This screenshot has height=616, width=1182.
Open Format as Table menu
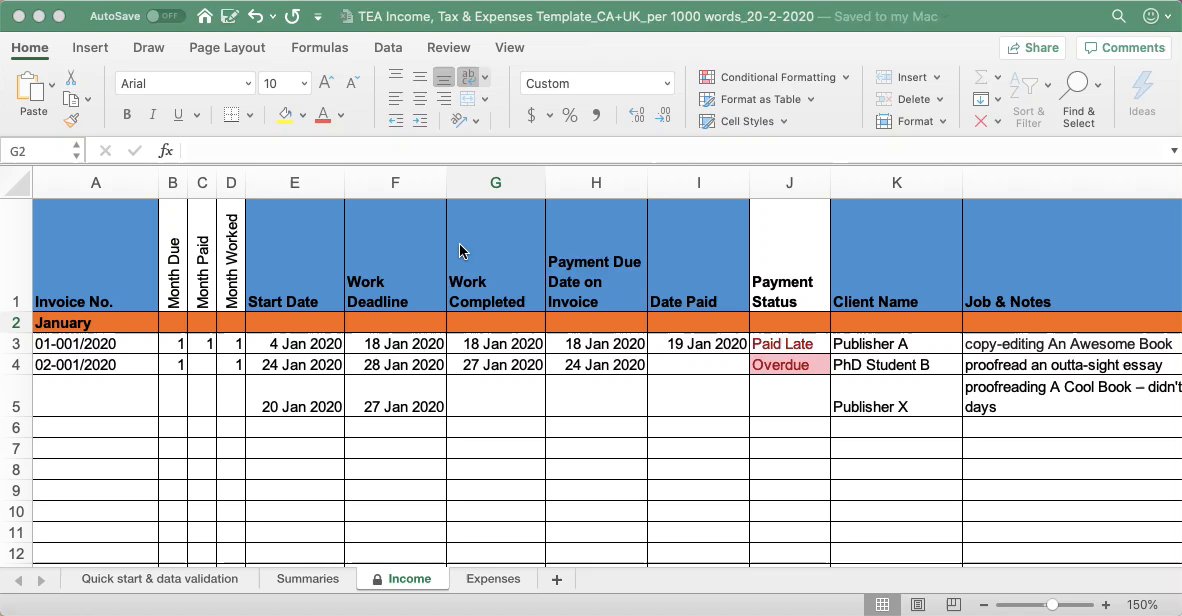(x=757, y=99)
